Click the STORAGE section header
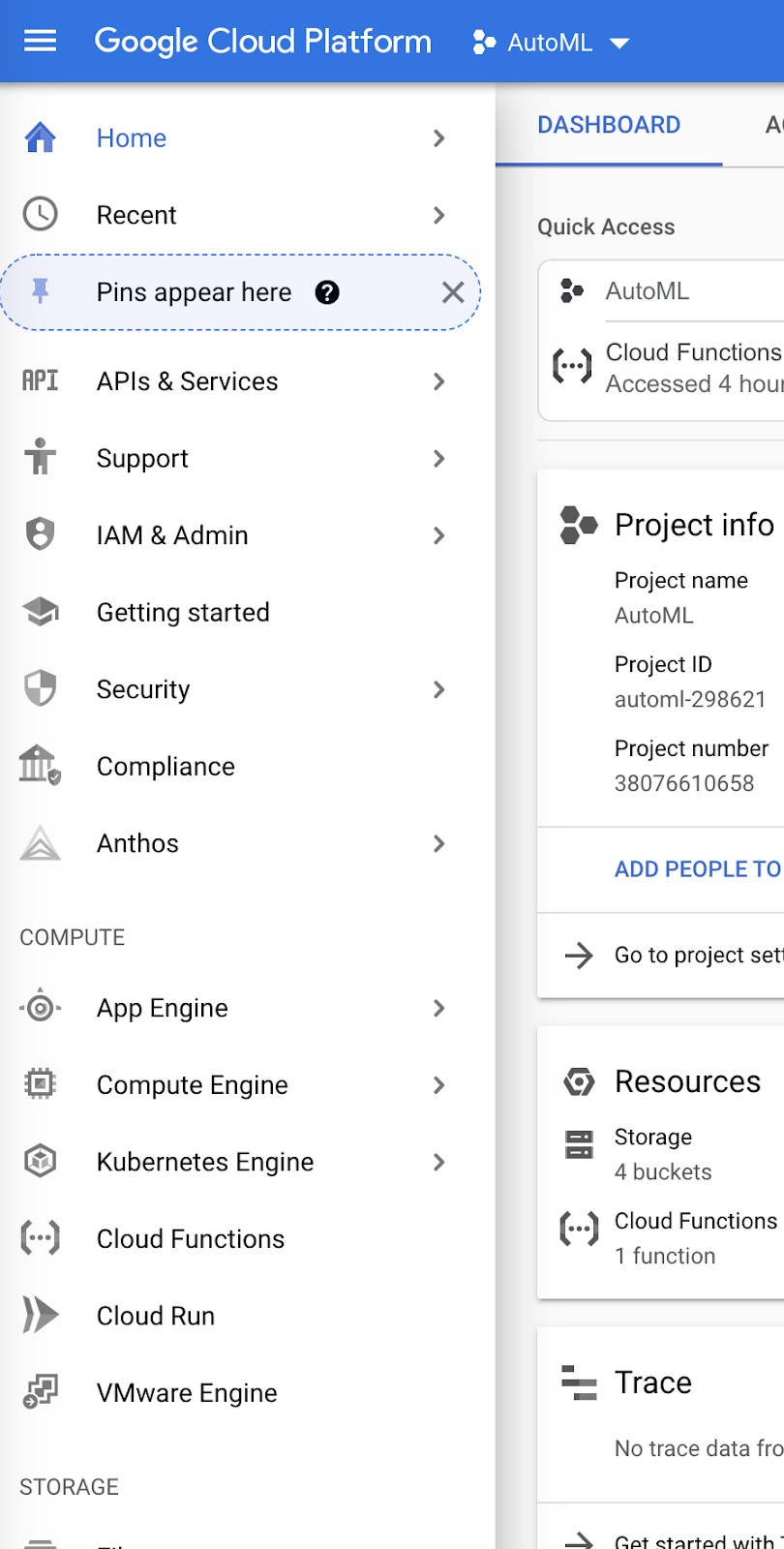 tap(69, 1486)
